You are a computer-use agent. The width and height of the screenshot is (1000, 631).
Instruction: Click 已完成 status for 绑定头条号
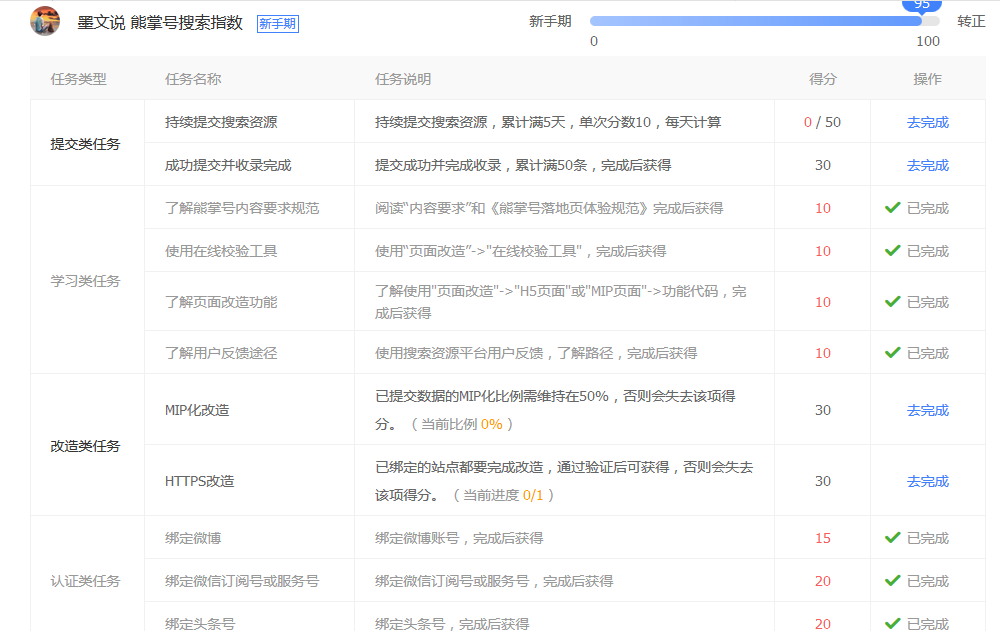pos(928,623)
